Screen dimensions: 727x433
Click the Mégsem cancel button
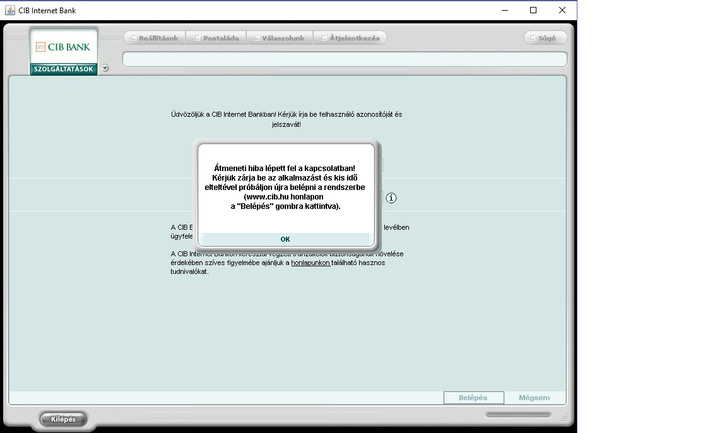(x=534, y=398)
